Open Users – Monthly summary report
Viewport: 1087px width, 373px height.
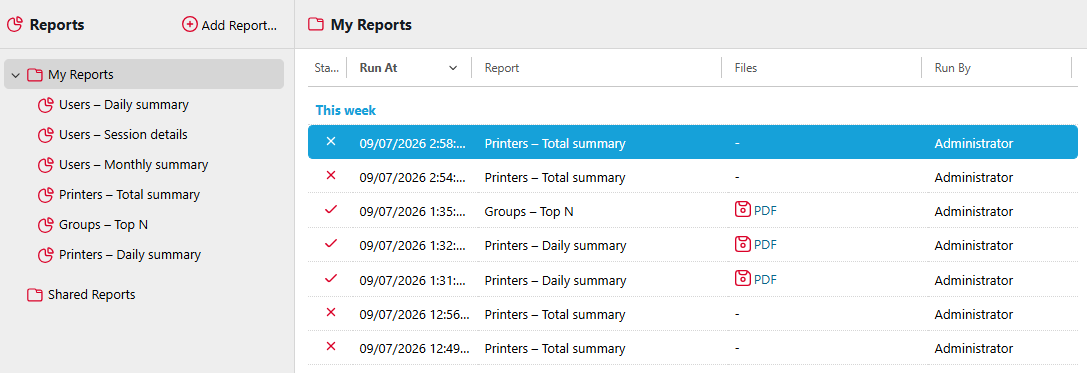point(134,164)
